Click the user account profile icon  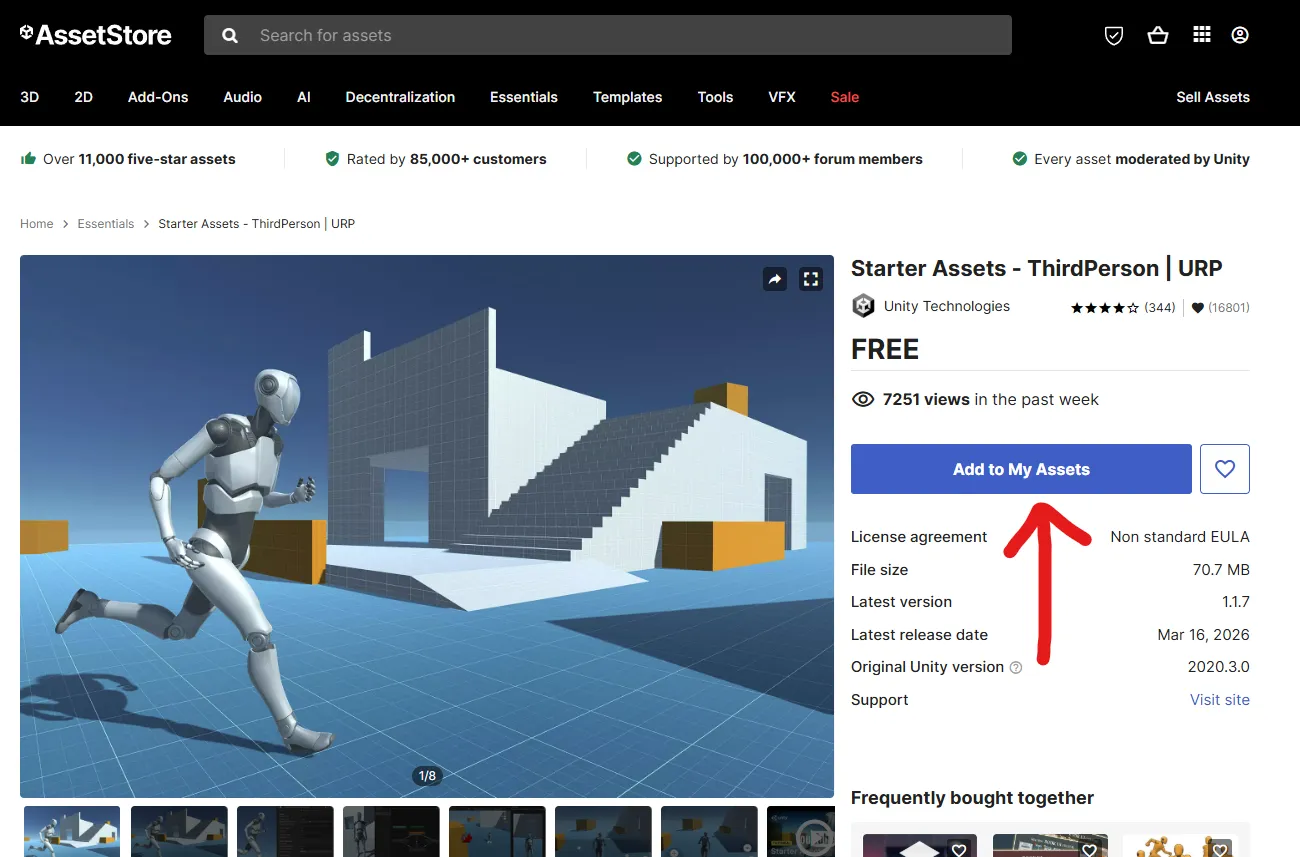[x=1240, y=35]
